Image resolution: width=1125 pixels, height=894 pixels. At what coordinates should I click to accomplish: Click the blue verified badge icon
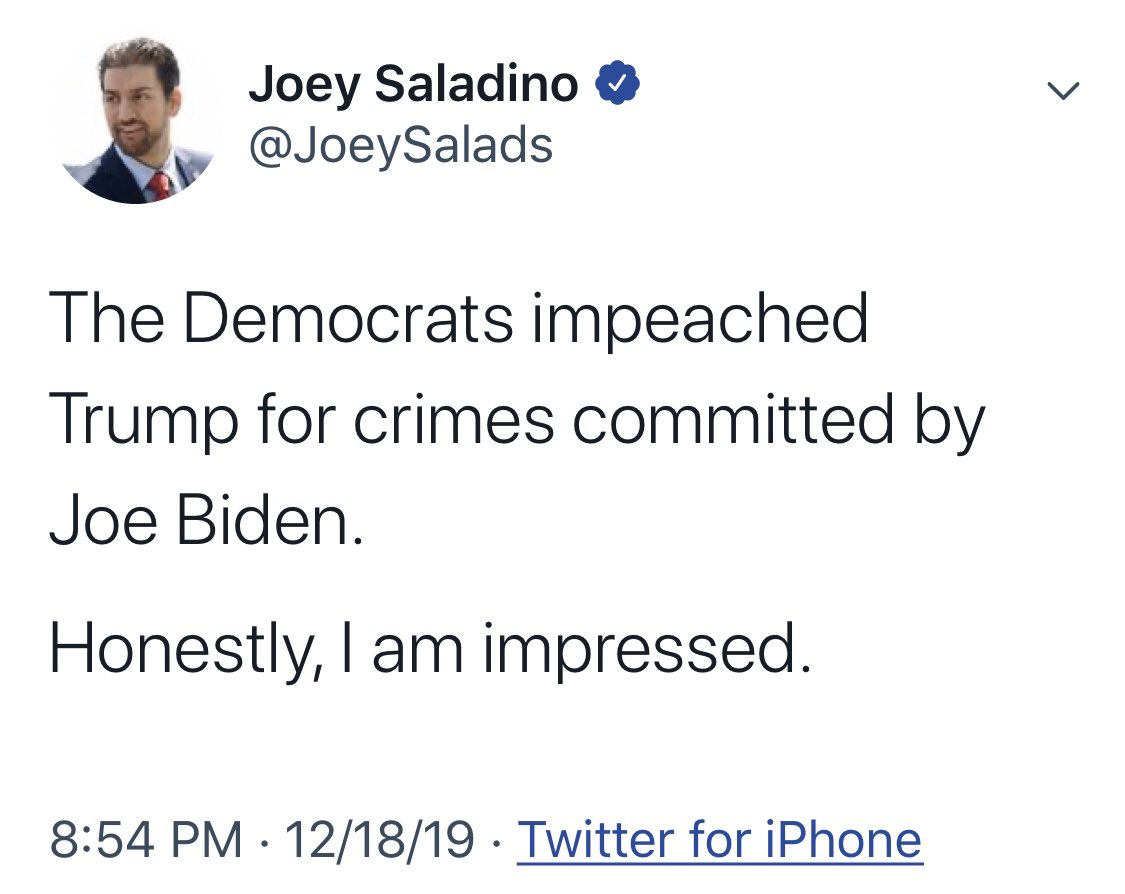(x=617, y=84)
